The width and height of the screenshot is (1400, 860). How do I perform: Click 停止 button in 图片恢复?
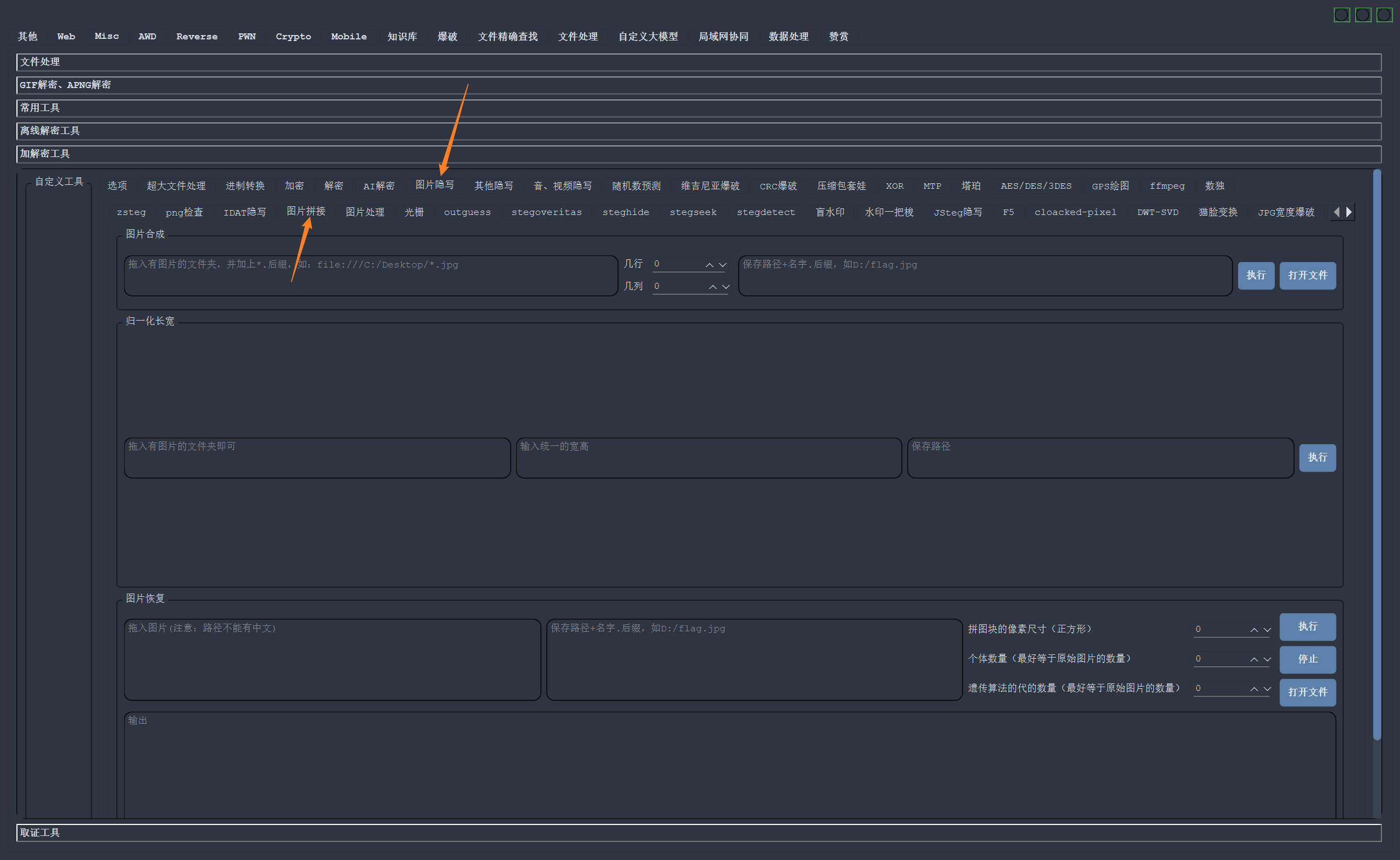coord(1308,659)
